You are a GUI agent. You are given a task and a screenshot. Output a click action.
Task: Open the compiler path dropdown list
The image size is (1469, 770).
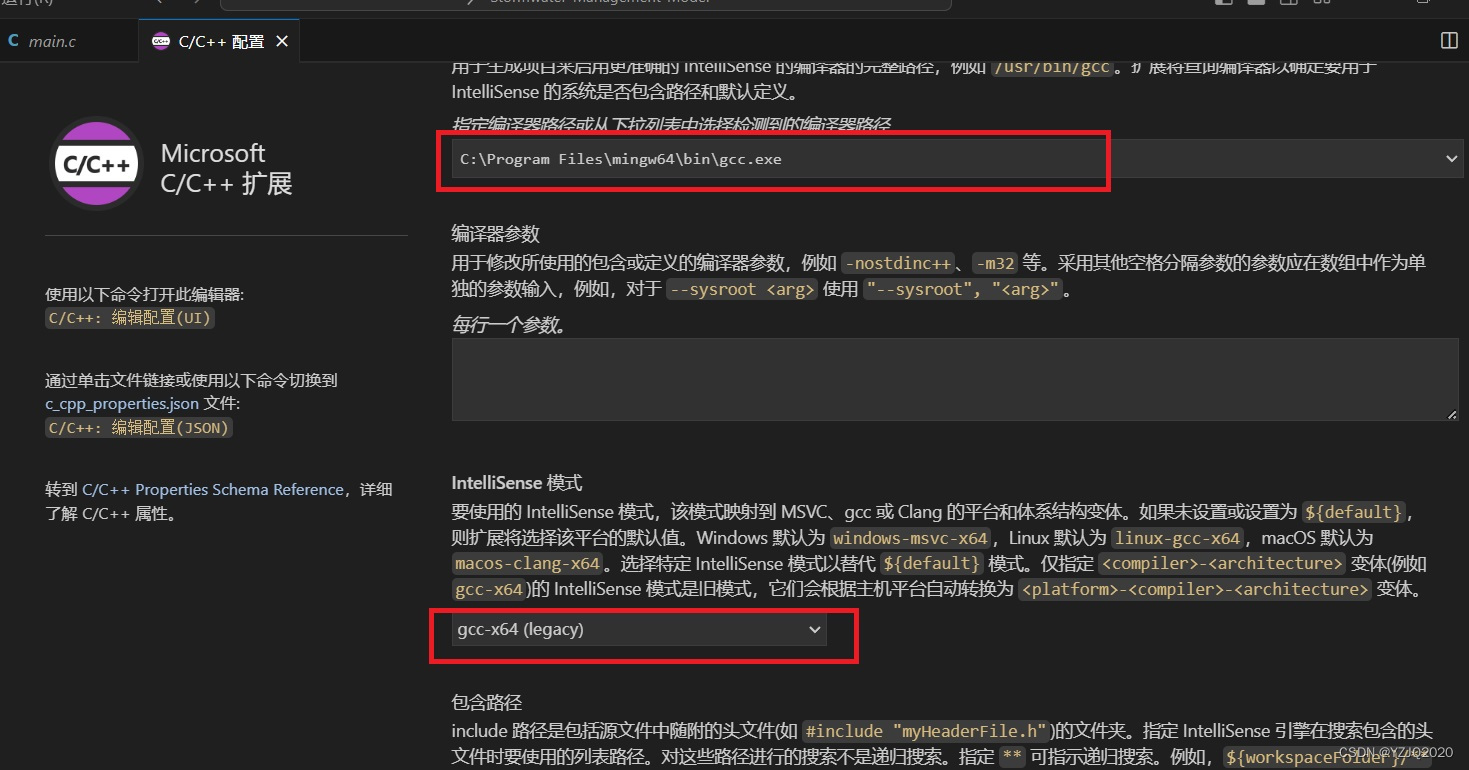point(1452,158)
